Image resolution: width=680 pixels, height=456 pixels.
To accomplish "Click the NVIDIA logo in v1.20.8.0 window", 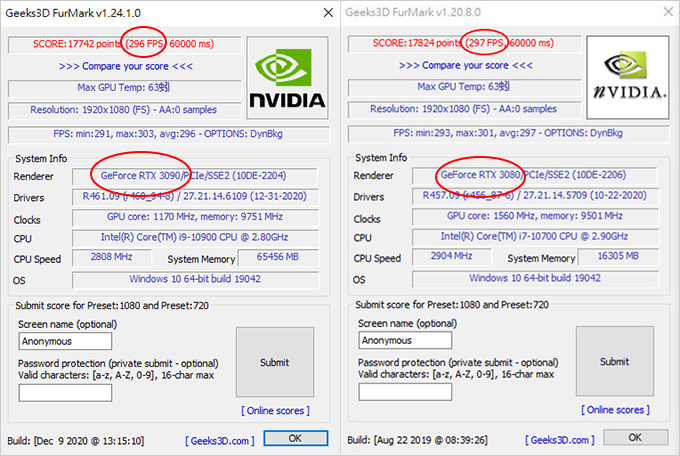I will click(x=628, y=77).
